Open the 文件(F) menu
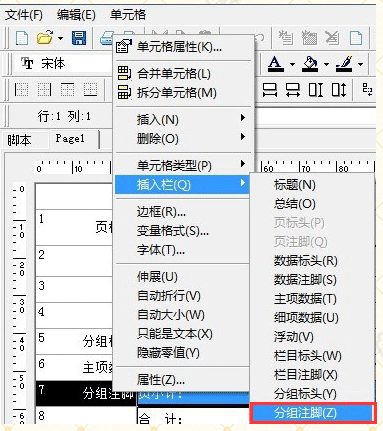 (24, 15)
